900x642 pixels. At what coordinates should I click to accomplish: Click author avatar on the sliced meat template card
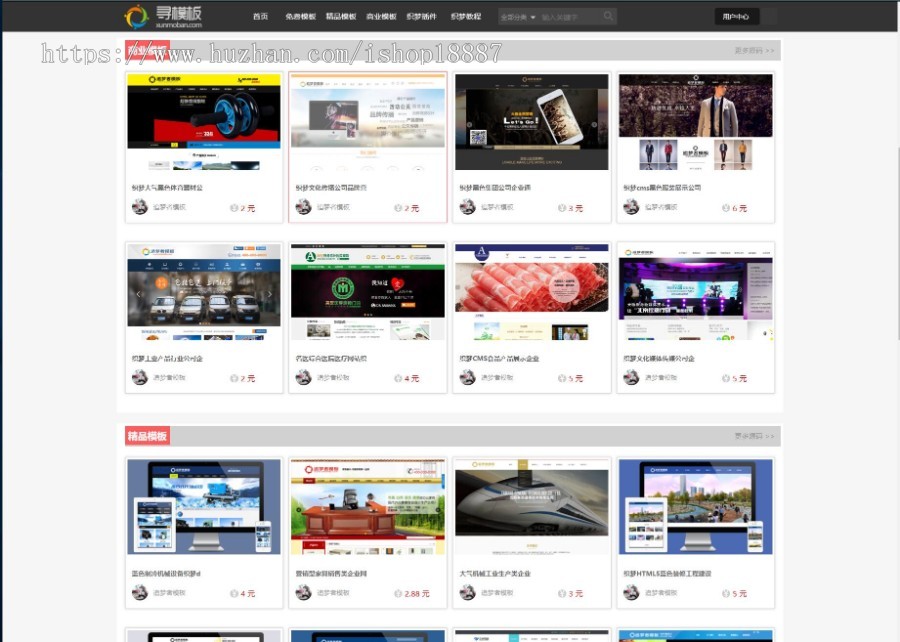[x=467, y=377]
